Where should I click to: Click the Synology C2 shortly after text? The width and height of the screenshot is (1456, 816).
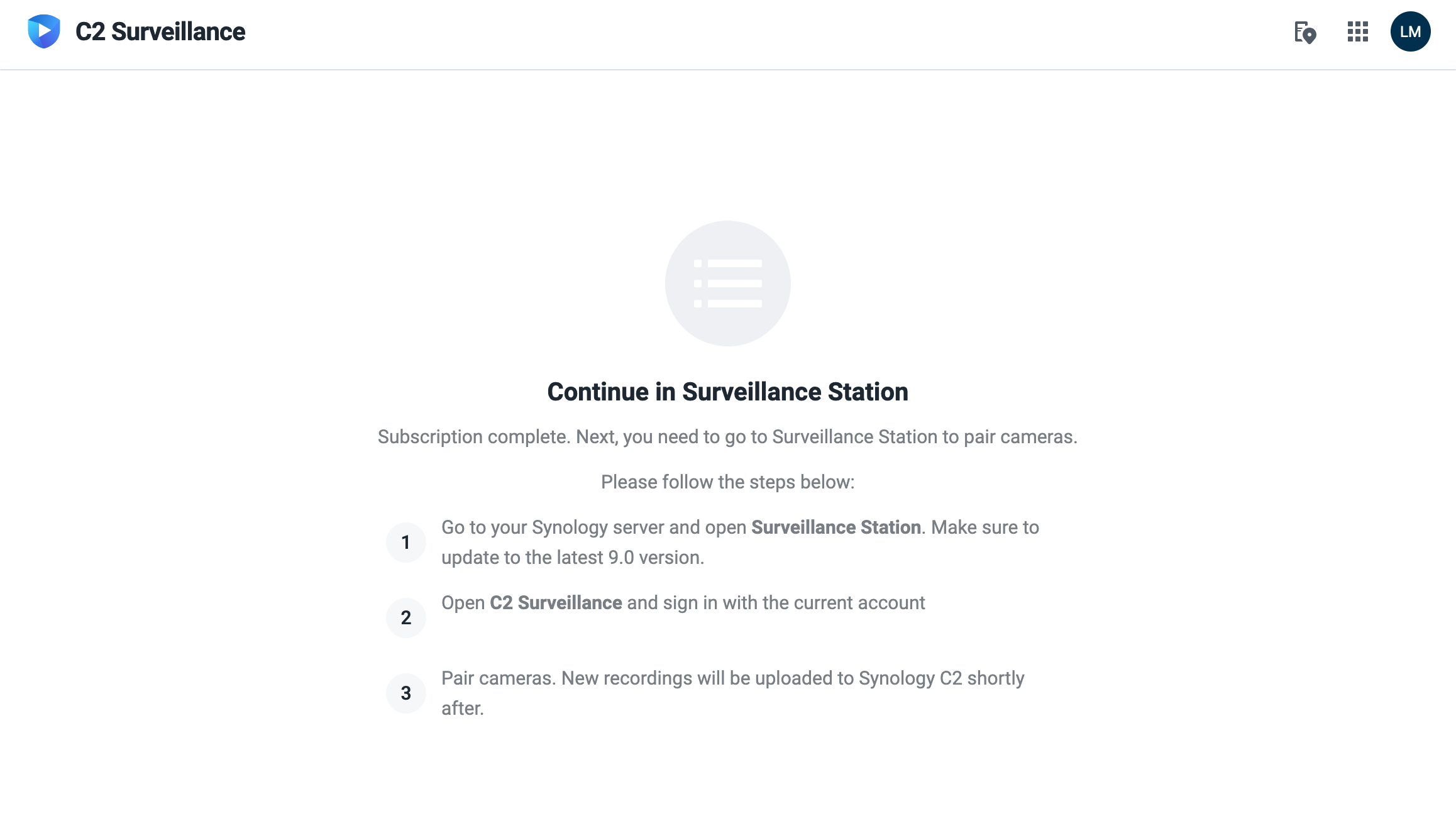733,693
